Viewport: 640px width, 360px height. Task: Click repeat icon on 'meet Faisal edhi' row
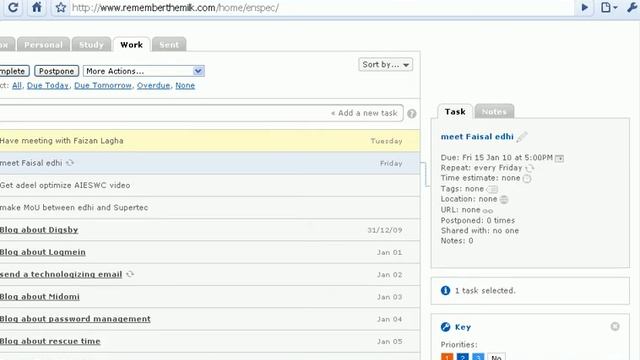[70, 162]
